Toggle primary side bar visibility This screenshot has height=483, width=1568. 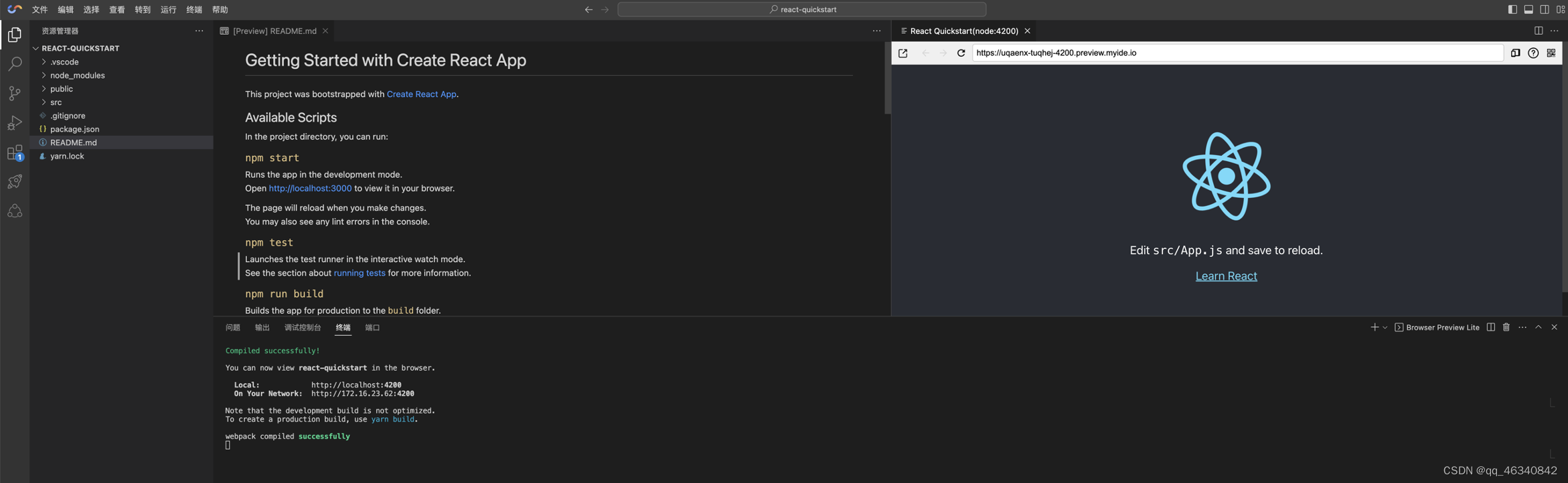click(x=1512, y=9)
